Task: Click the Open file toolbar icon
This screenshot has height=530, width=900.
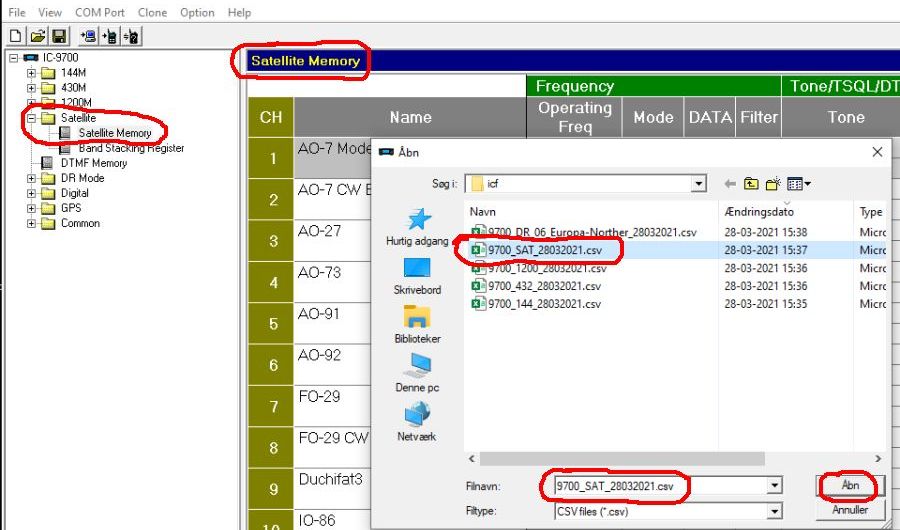Action: pos(37,36)
